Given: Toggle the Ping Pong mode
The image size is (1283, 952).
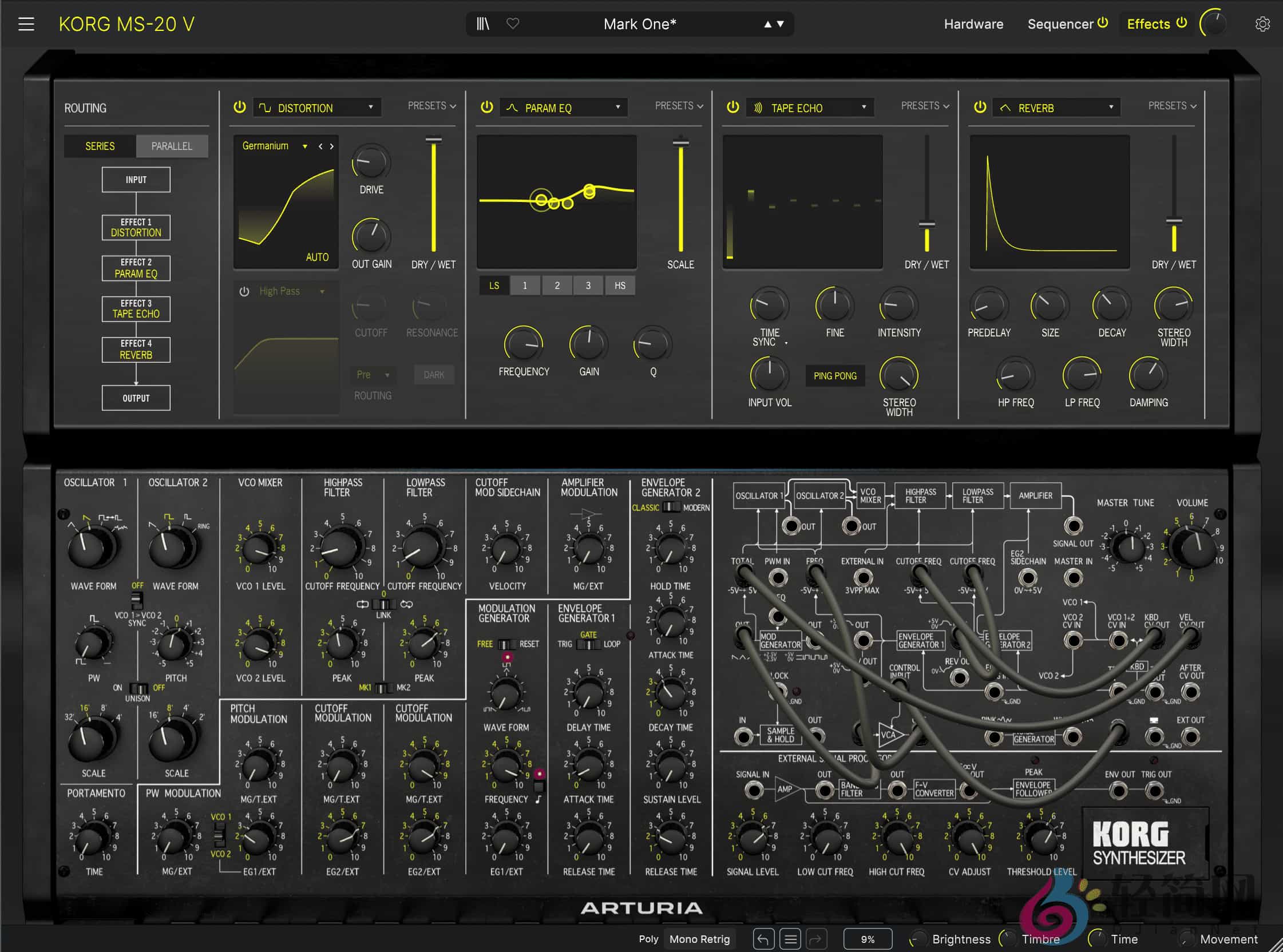Looking at the screenshot, I should (834, 376).
